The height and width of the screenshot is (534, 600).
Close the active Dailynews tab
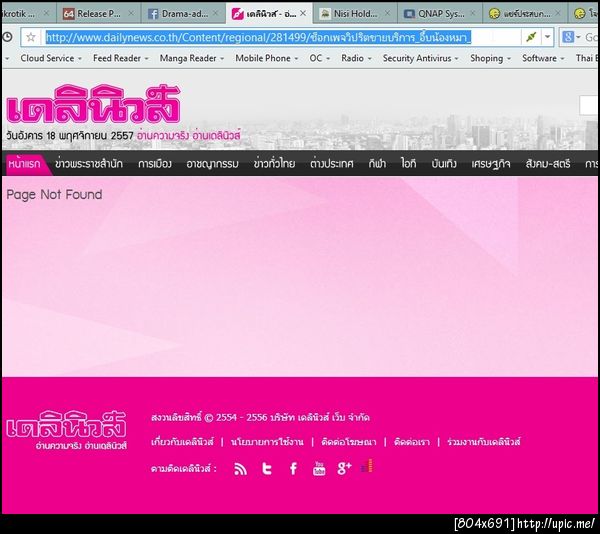click(x=303, y=13)
